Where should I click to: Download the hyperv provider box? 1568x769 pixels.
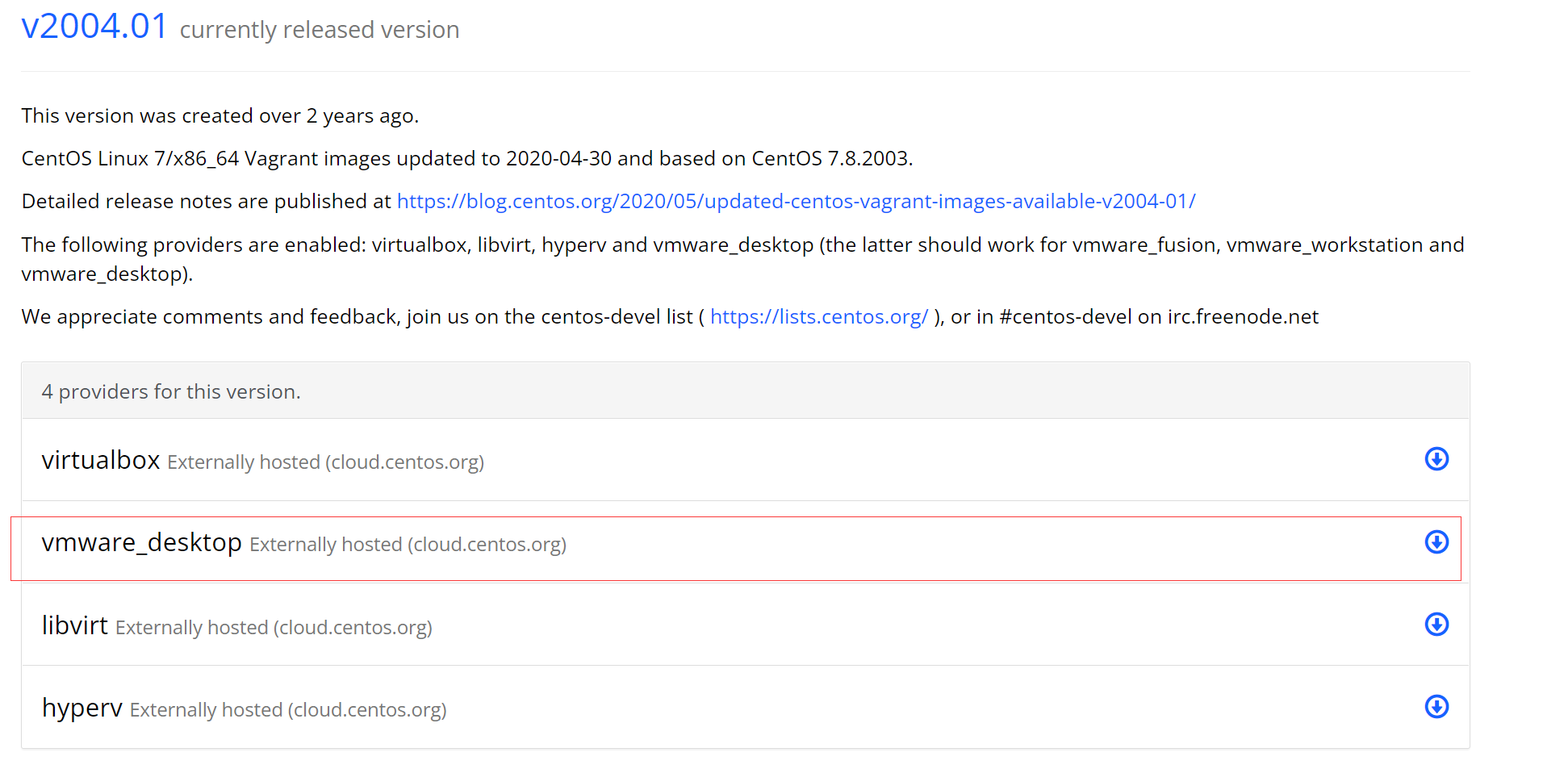click(x=1436, y=707)
